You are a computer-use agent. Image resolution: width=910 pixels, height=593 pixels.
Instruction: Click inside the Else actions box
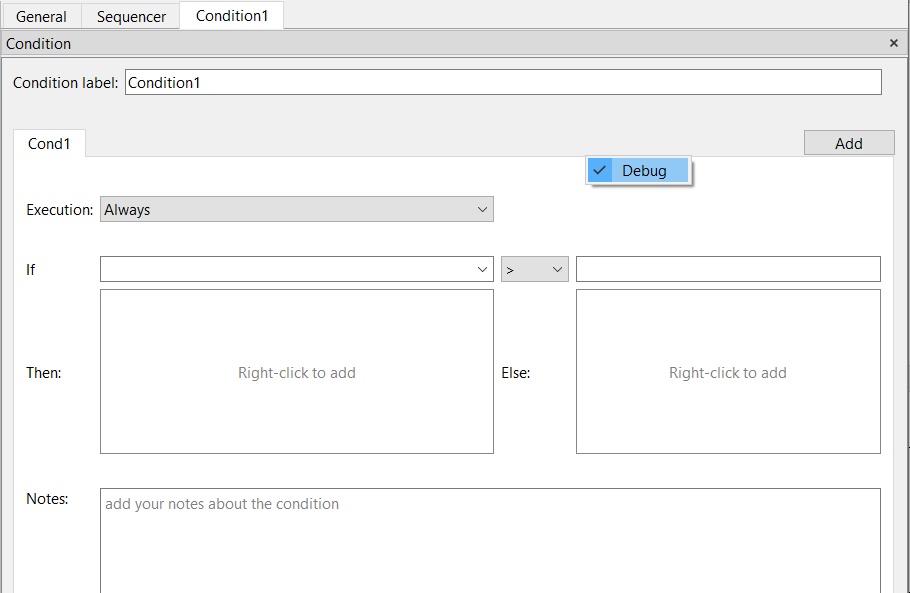728,372
